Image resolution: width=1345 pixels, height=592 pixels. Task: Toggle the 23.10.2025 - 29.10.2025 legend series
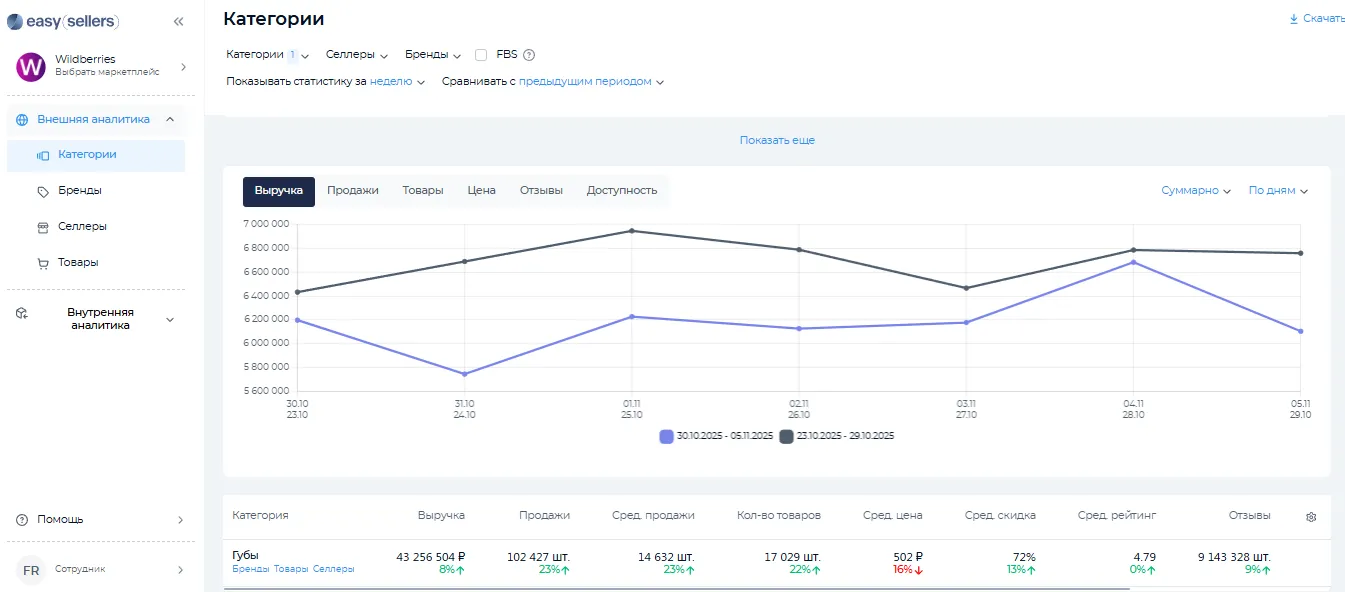click(836, 436)
